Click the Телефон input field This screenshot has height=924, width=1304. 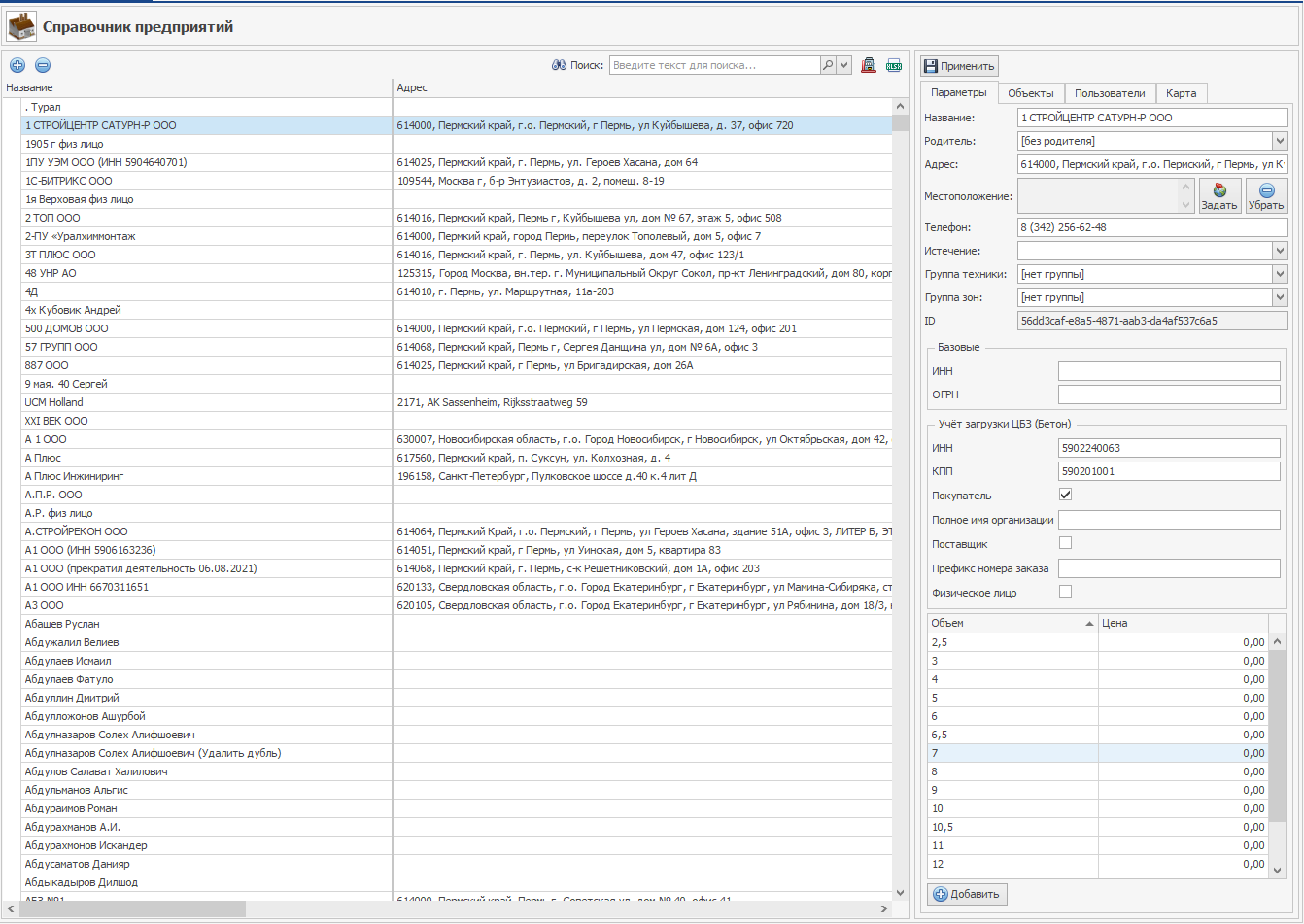coord(1152,227)
